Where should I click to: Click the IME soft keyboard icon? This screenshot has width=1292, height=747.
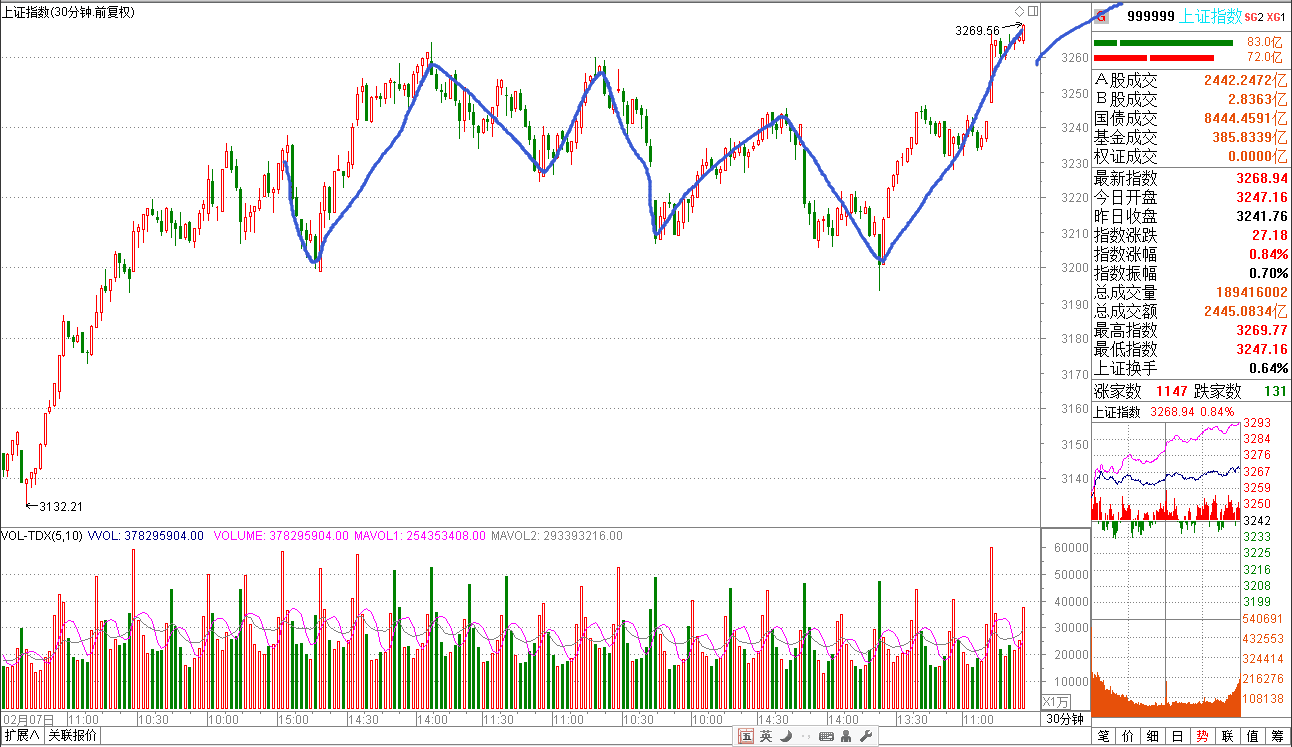click(x=826, y=737)
